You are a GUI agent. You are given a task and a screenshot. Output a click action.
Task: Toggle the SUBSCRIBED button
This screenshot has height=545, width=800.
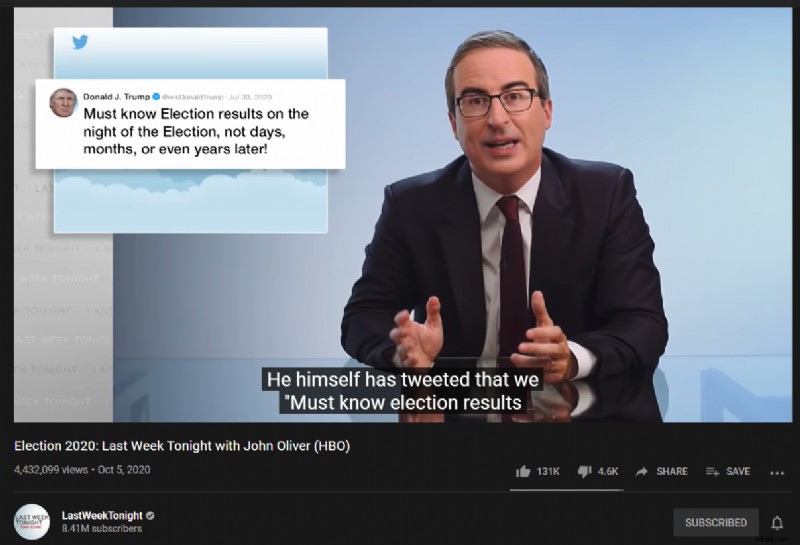click(x=716, y=523)
